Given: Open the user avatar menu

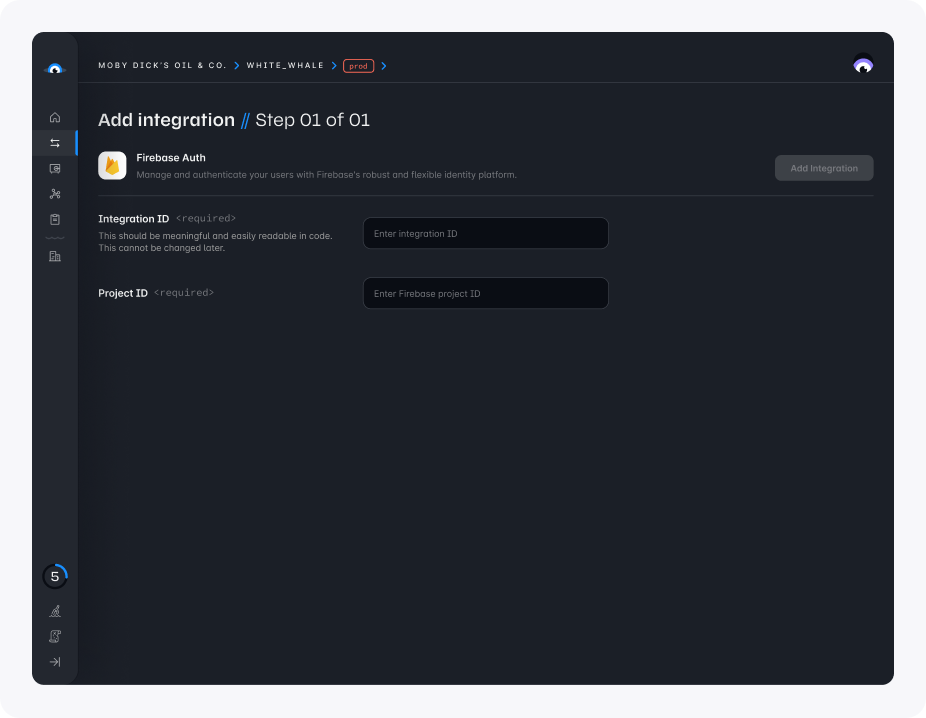Looking at the screenshot, I should tap(863, 64).
